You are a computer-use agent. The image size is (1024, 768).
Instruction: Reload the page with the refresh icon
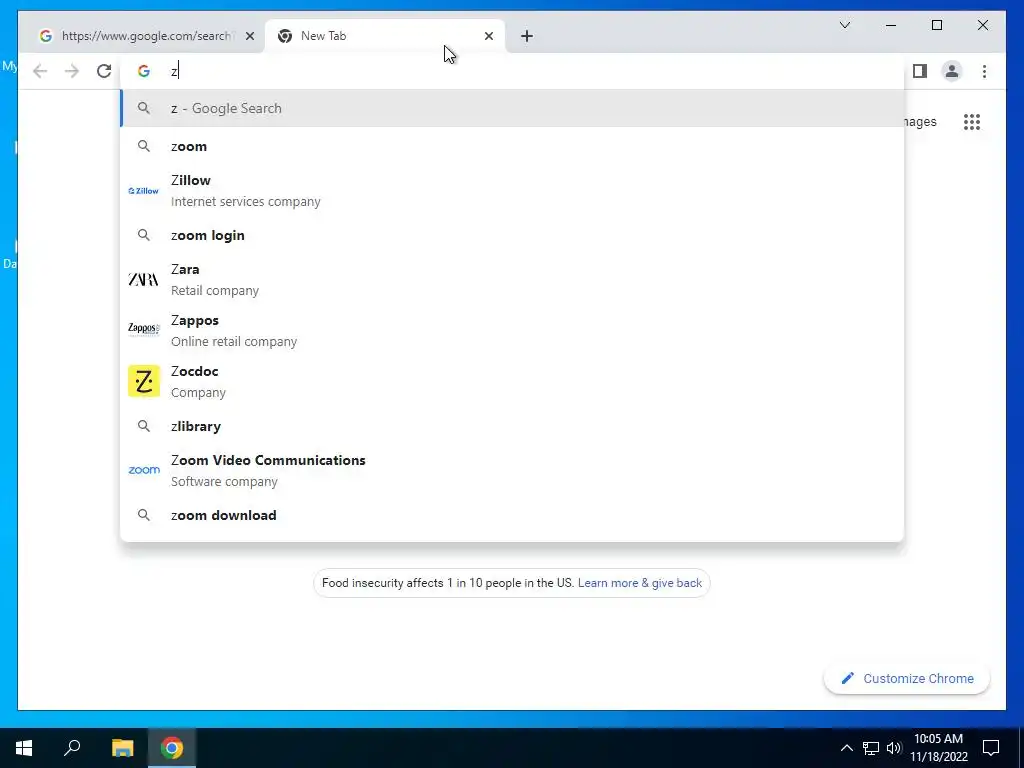point(104,71)
